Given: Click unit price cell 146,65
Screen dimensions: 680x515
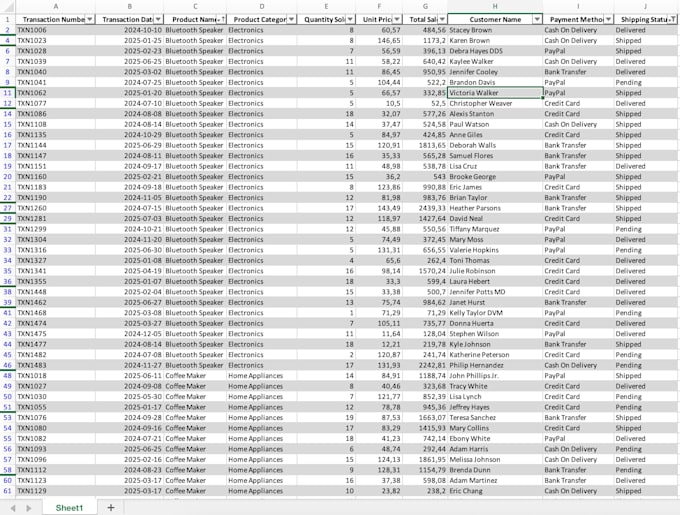Looking at the screenshot, I should (379, 40).
